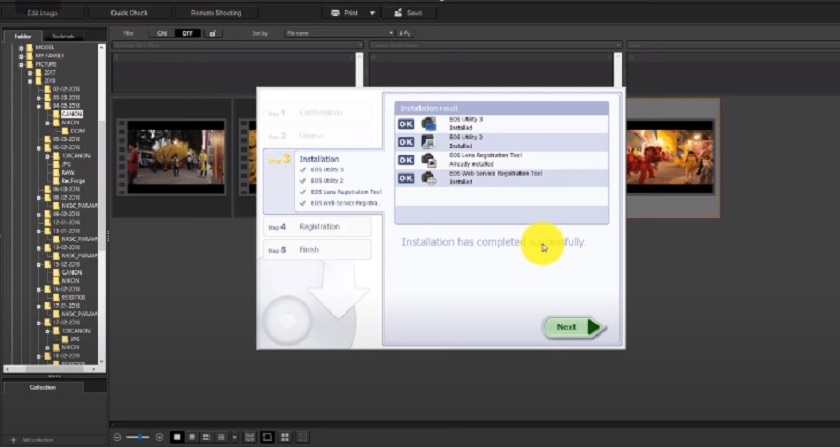Toggle grid display icon
The width and height of the screenshot is (840, 447).
(x=303, y=437)
